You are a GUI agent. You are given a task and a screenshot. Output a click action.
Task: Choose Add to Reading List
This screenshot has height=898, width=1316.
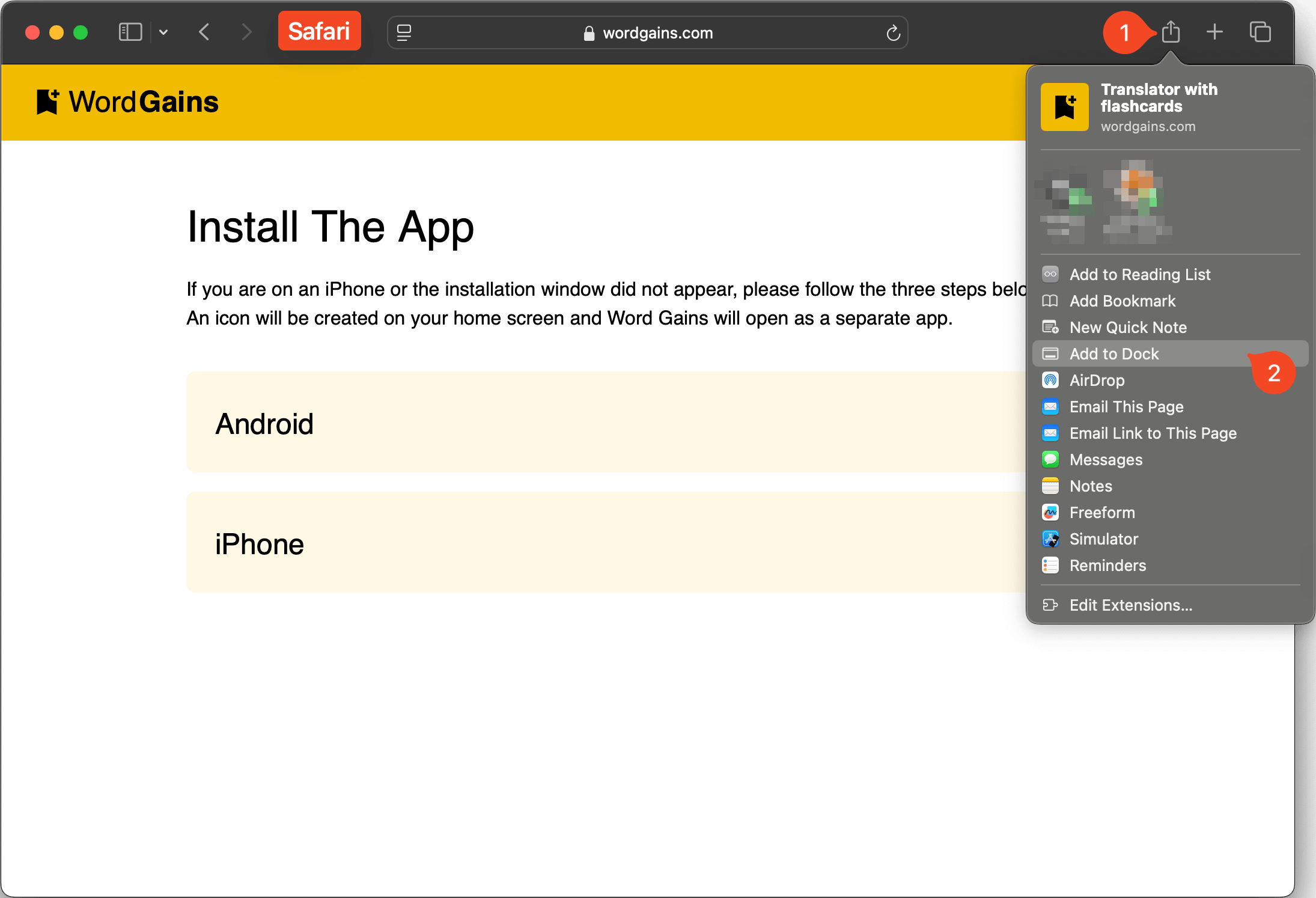(x=1169, y=274)
